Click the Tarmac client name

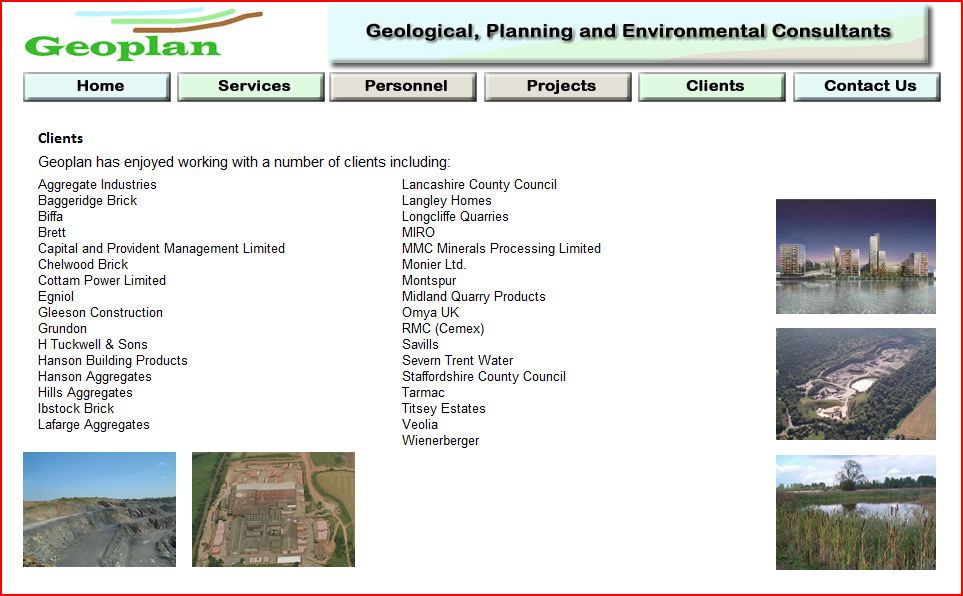pyautogui.click(x=423, y=392)
